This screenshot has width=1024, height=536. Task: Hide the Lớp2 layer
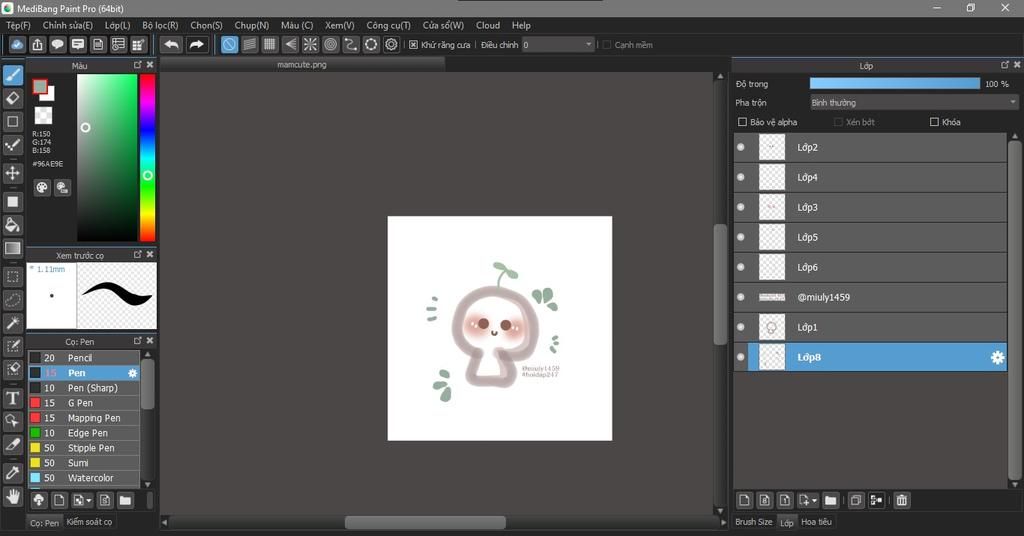(x=741, y=147)
